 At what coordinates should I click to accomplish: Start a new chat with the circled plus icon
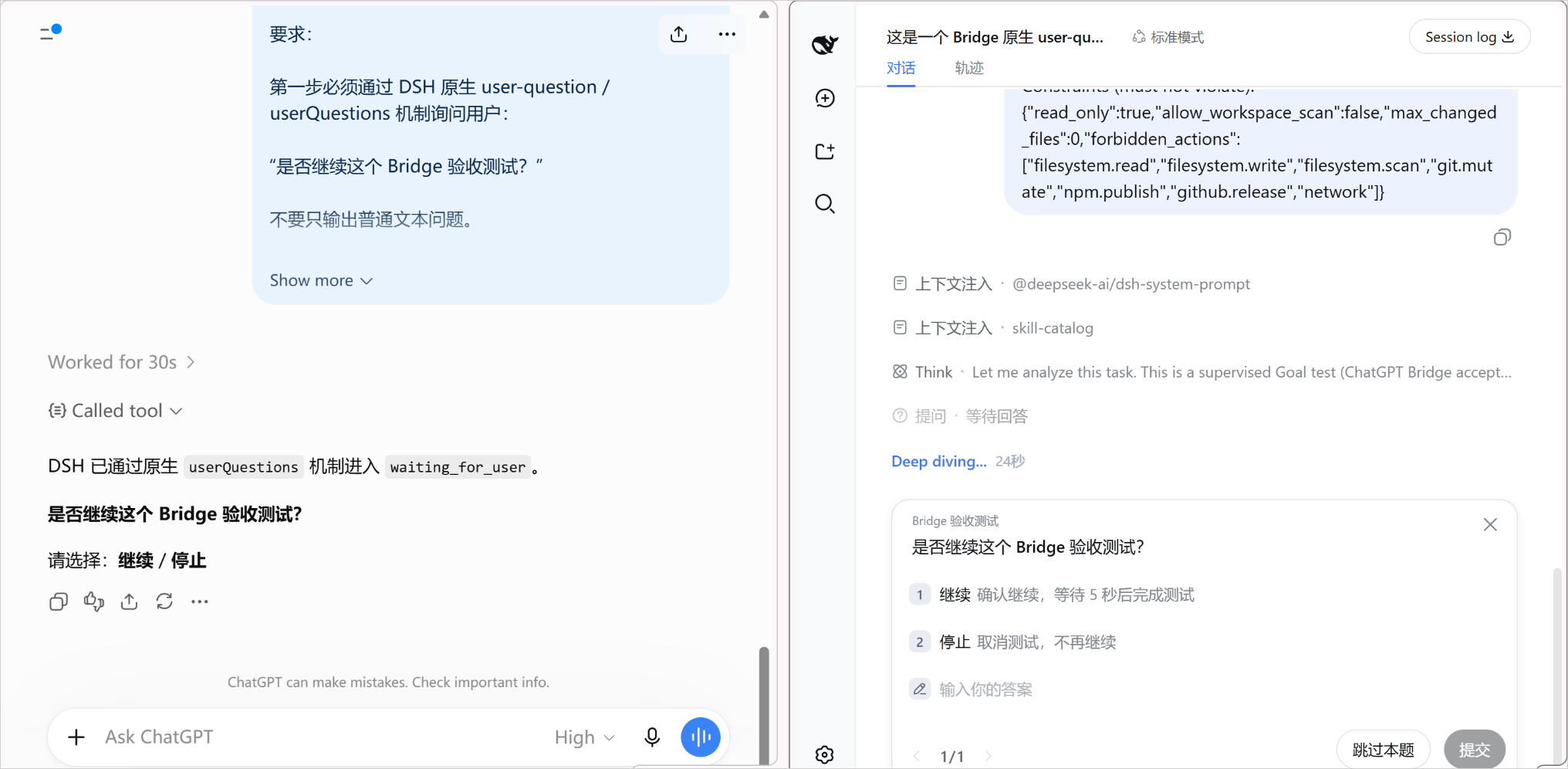click(825, 98)
